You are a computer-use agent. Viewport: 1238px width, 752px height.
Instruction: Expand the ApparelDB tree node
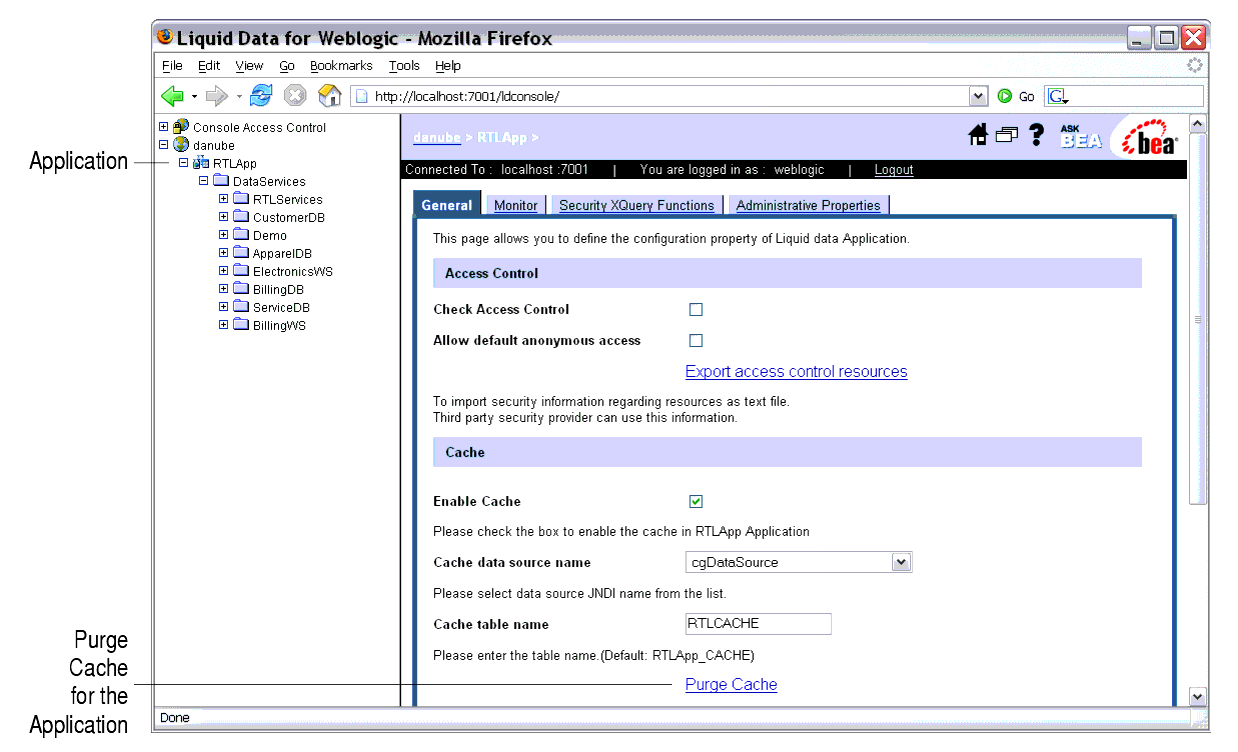click(224, 253)
